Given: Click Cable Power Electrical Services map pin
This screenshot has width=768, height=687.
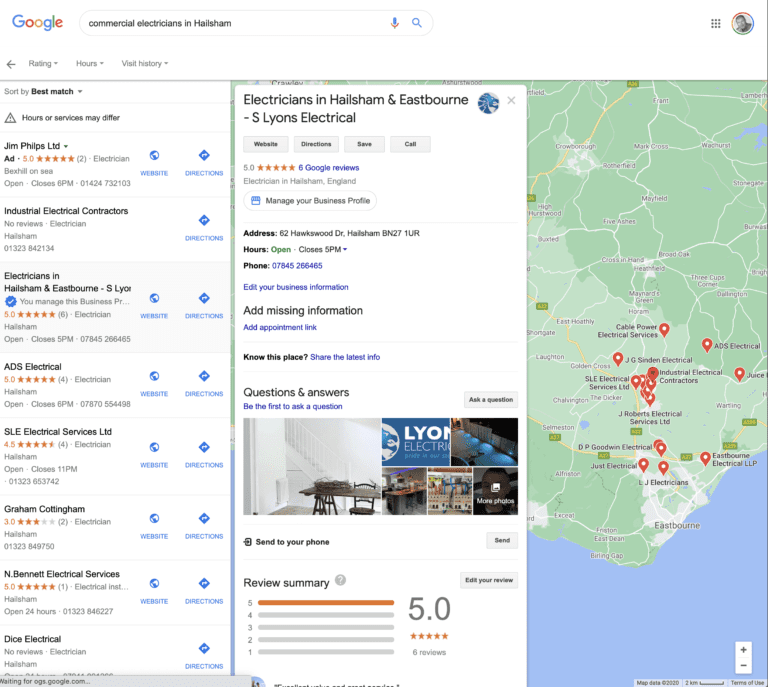Looking at the screenshot, I should coord(664,330).
